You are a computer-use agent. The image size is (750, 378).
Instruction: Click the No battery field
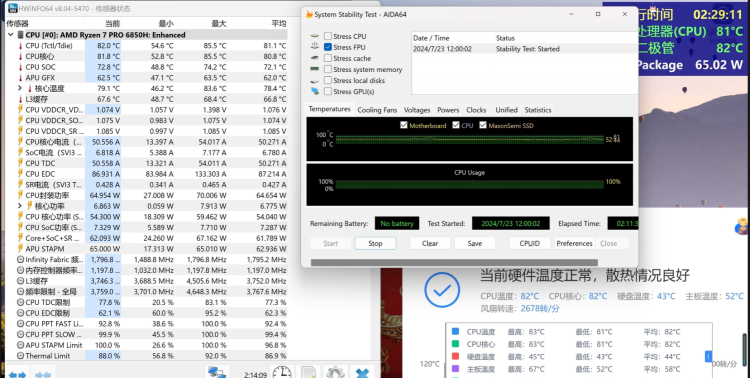(x=397, y=223)
